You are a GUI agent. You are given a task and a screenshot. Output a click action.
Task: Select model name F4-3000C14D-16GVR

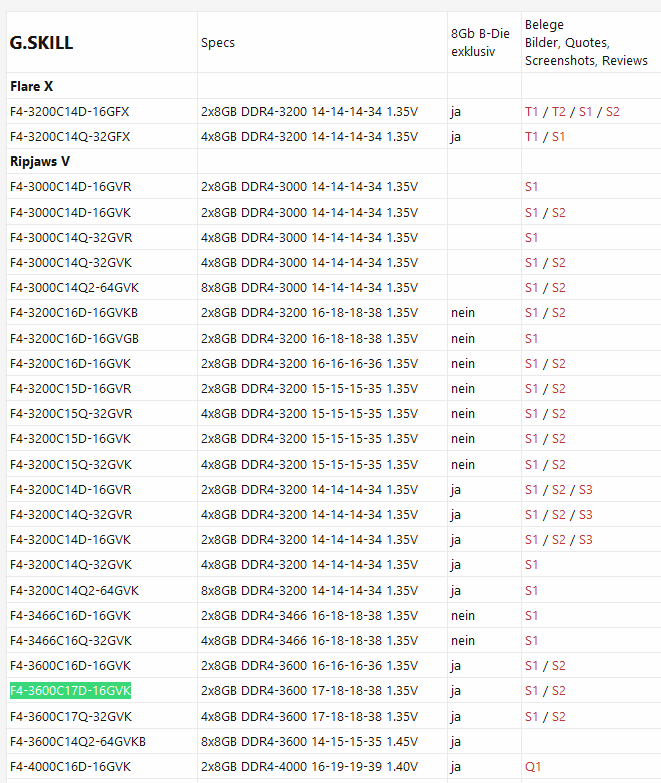click(x=70, y=187)
